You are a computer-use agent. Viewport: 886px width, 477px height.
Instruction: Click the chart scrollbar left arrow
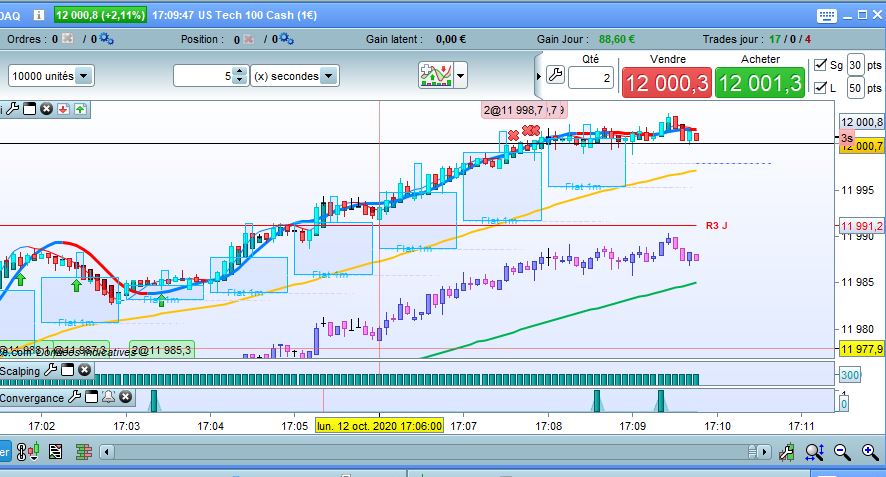click(x=107, y=452)
